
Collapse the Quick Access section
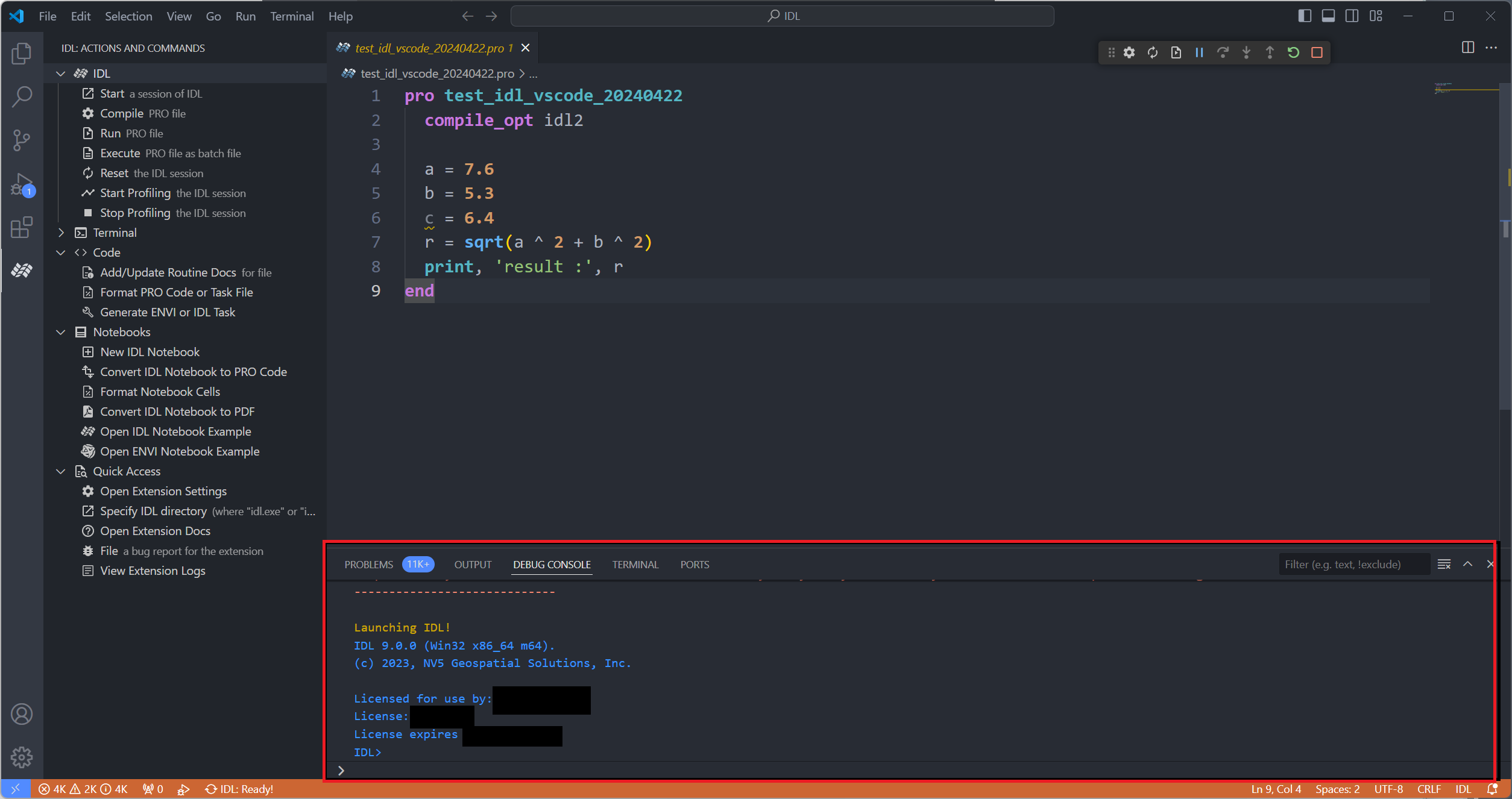[61, 471]
